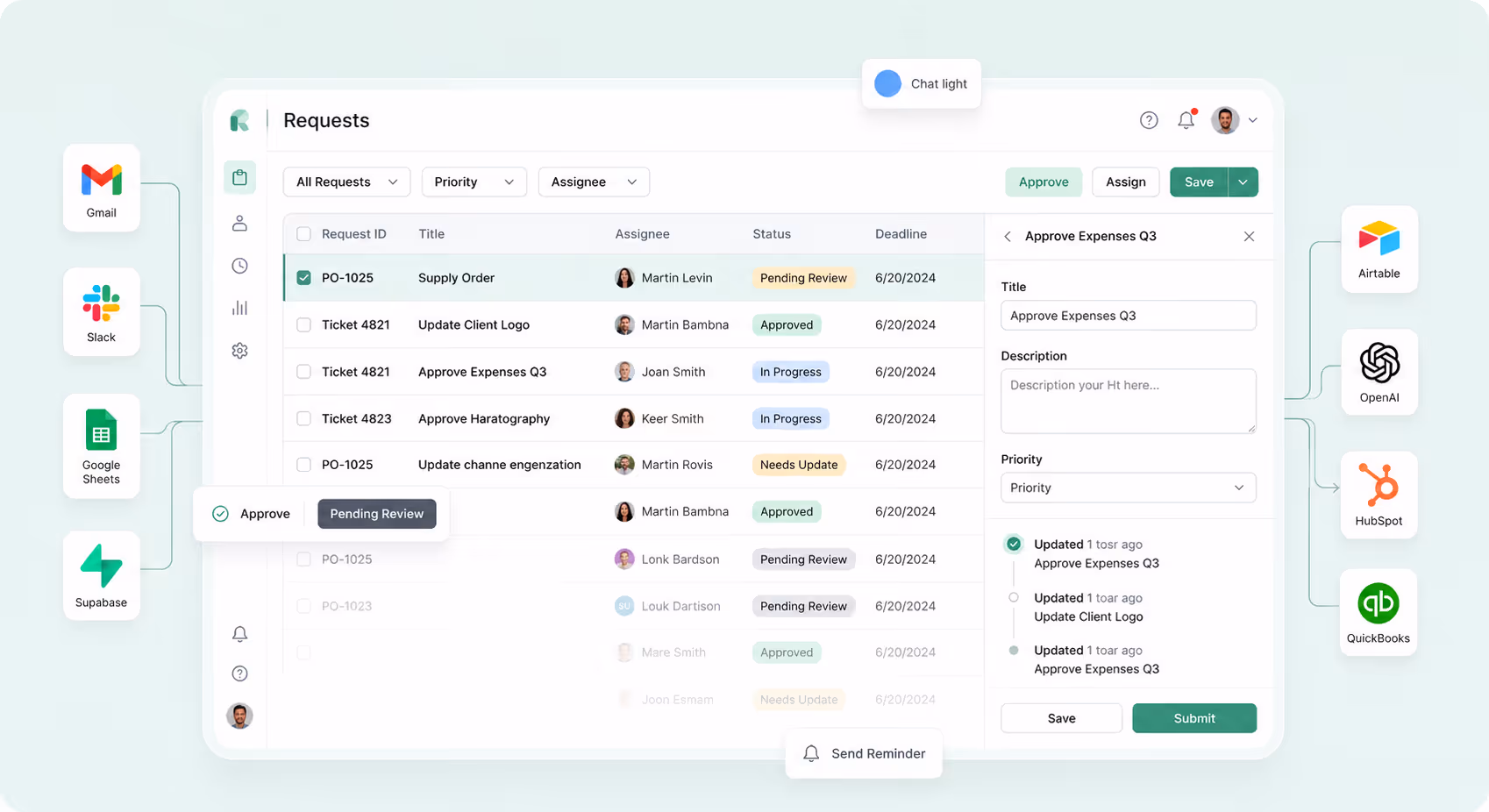The image size is (1489, 812).
Task: Sort by the Status column header
Action: point(772,234)
